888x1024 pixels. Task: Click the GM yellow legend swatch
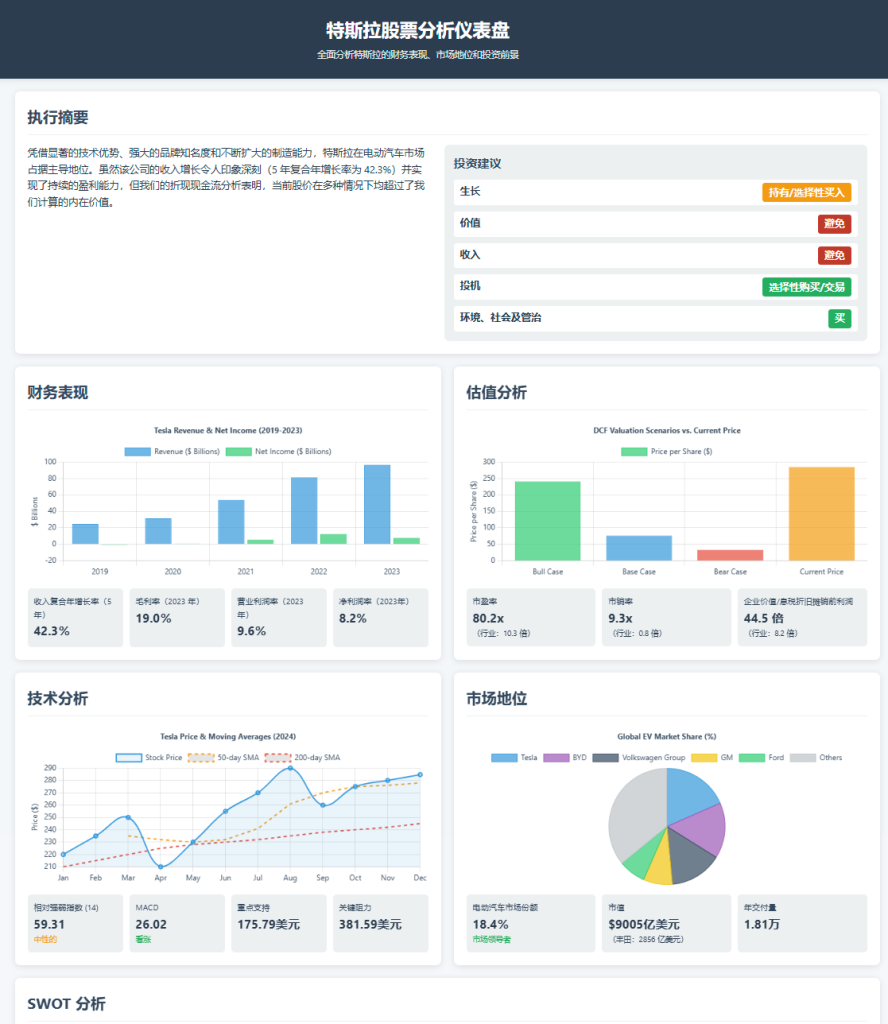(x=704, y=758)
